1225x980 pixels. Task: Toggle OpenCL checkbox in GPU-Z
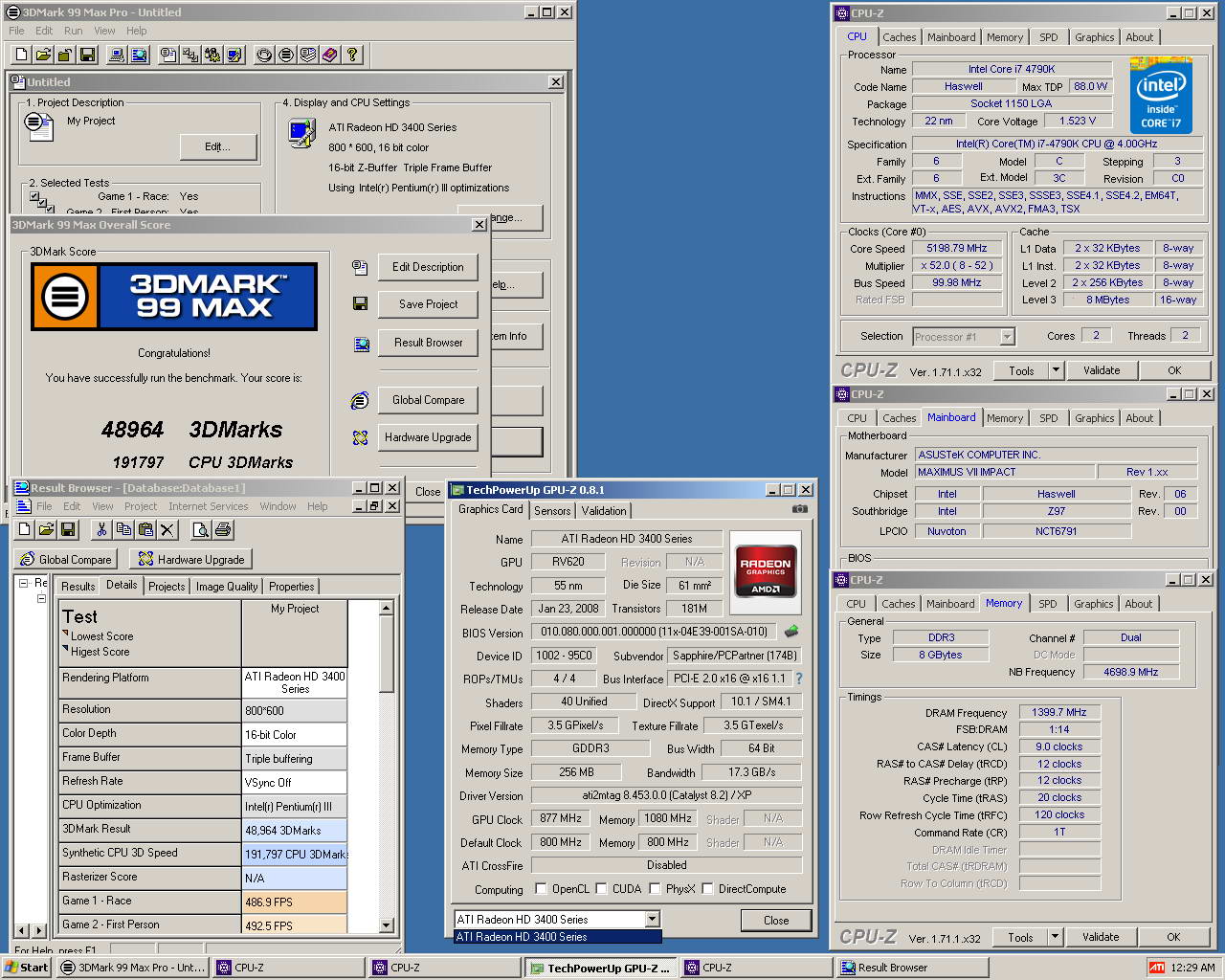[x=542, y=888]
